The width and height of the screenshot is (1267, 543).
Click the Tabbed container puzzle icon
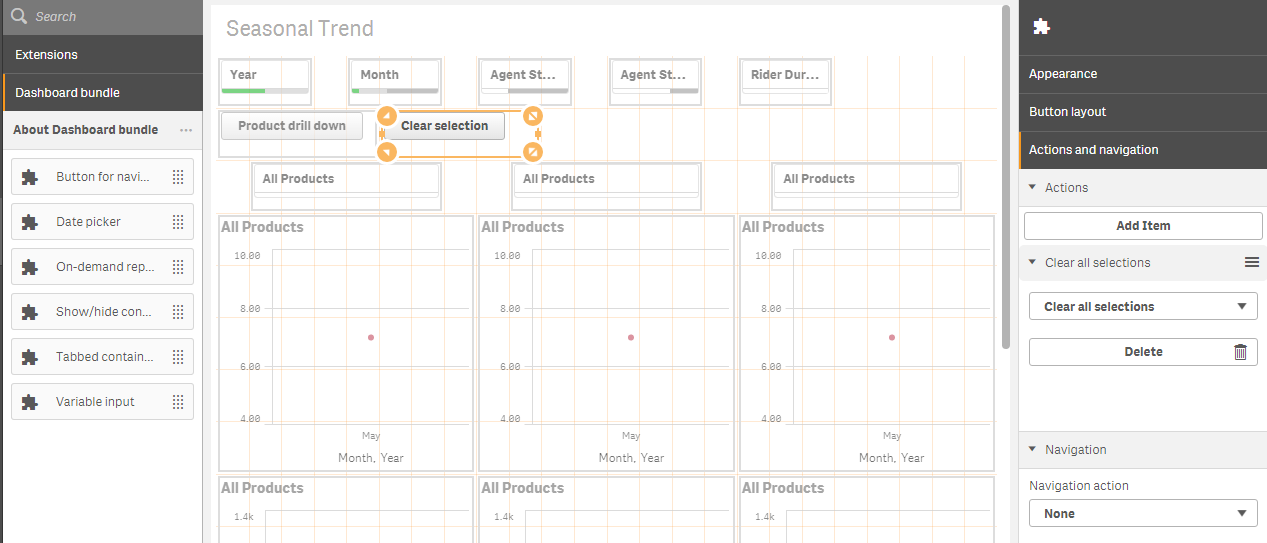[30, 357]
